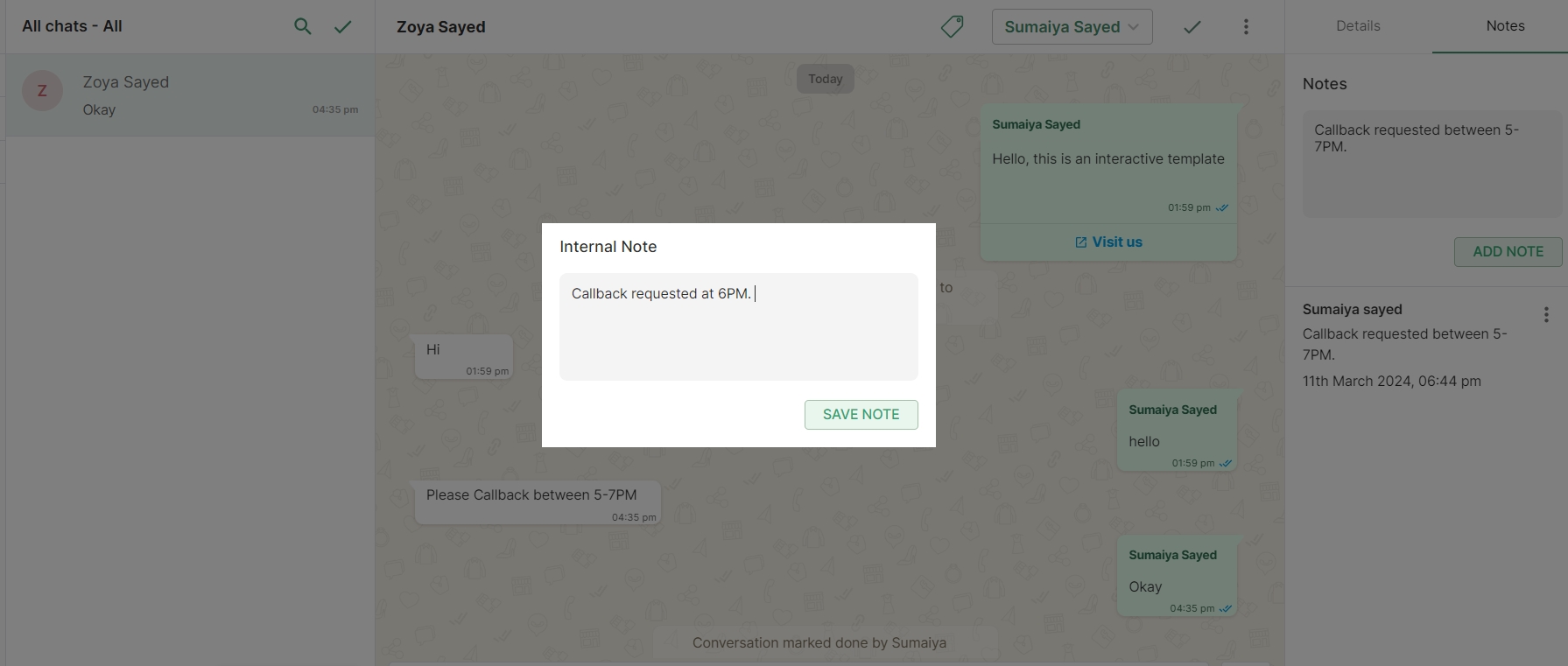Click the search icon in chat list
1568x666 pixels.
tap(302, 26)
